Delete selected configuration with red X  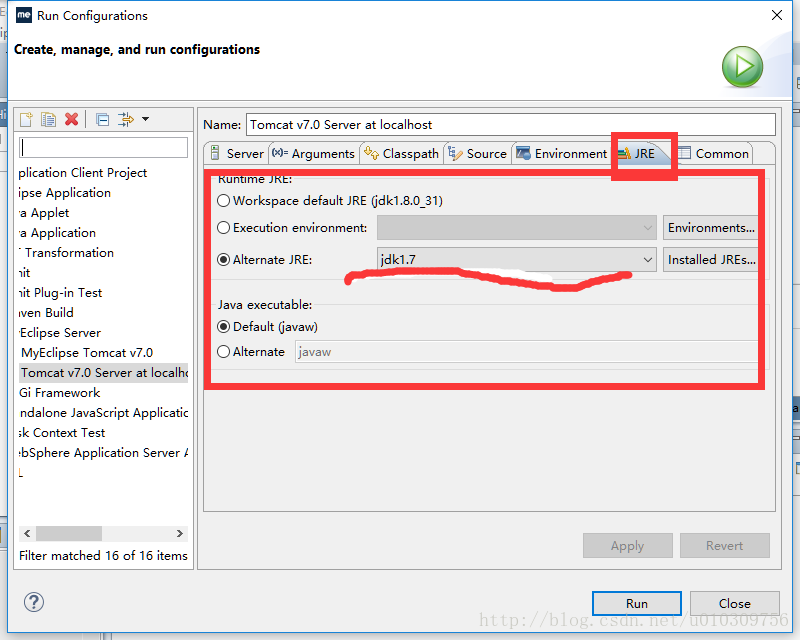tap(71, 119)
